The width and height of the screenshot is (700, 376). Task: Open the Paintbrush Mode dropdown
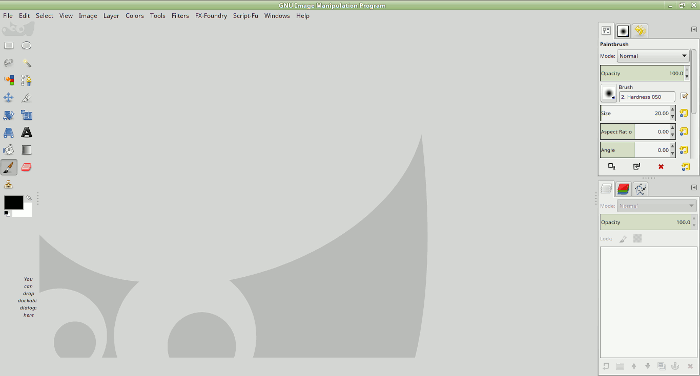tap(653, 56)
